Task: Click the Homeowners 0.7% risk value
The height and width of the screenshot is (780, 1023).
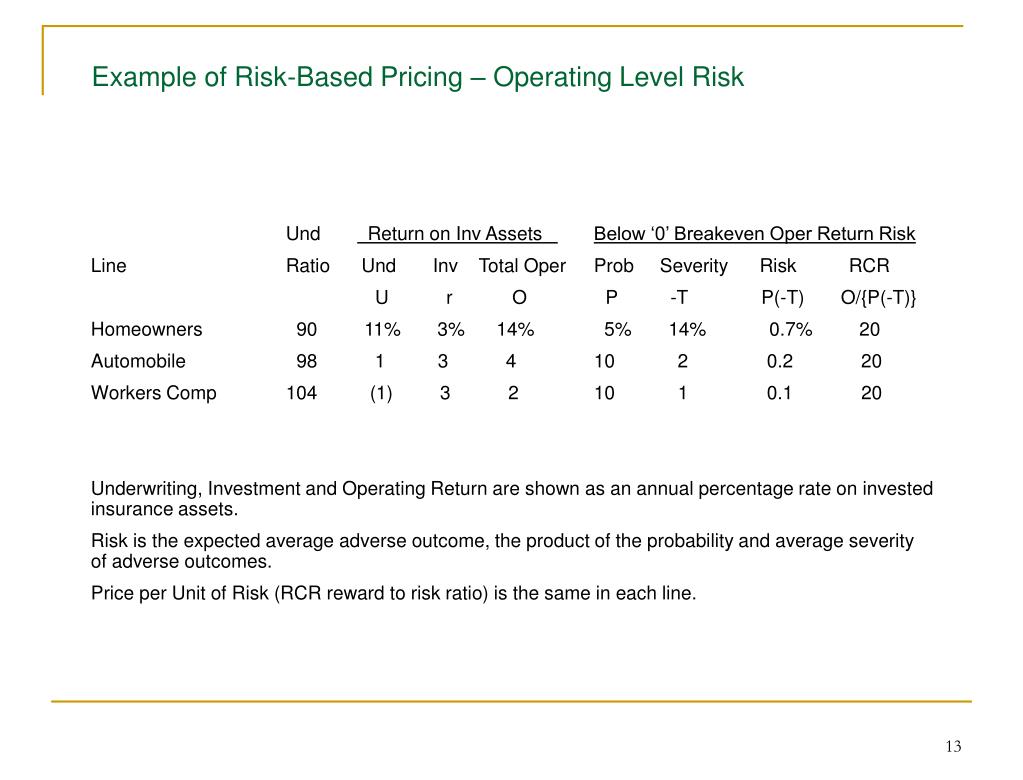Action: (791, 329)
